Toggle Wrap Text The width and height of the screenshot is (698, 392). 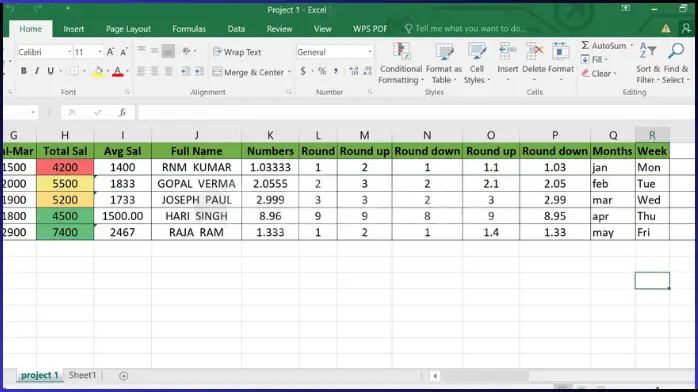coord(237,52)
